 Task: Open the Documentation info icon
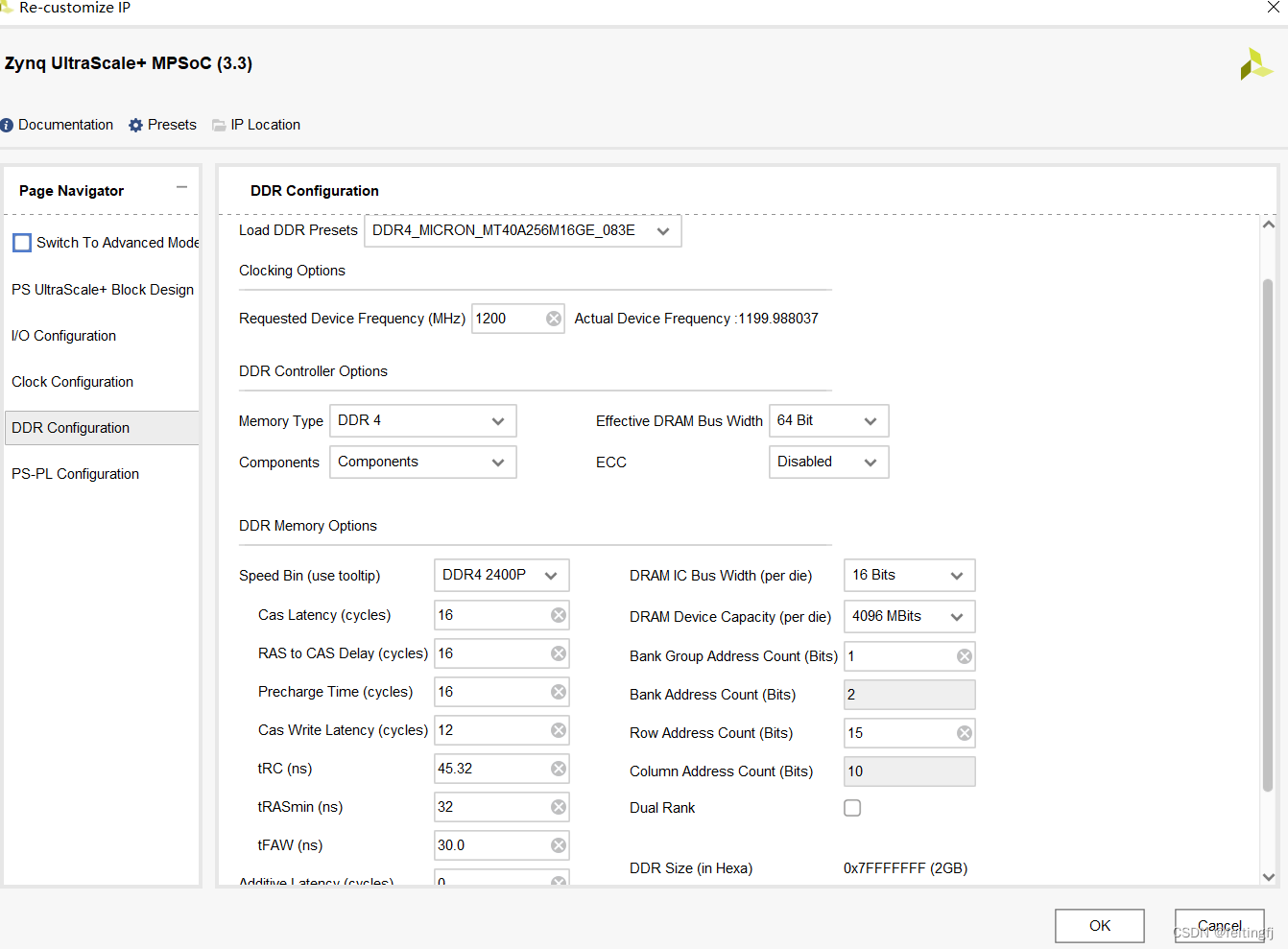(x=7, y=125)
